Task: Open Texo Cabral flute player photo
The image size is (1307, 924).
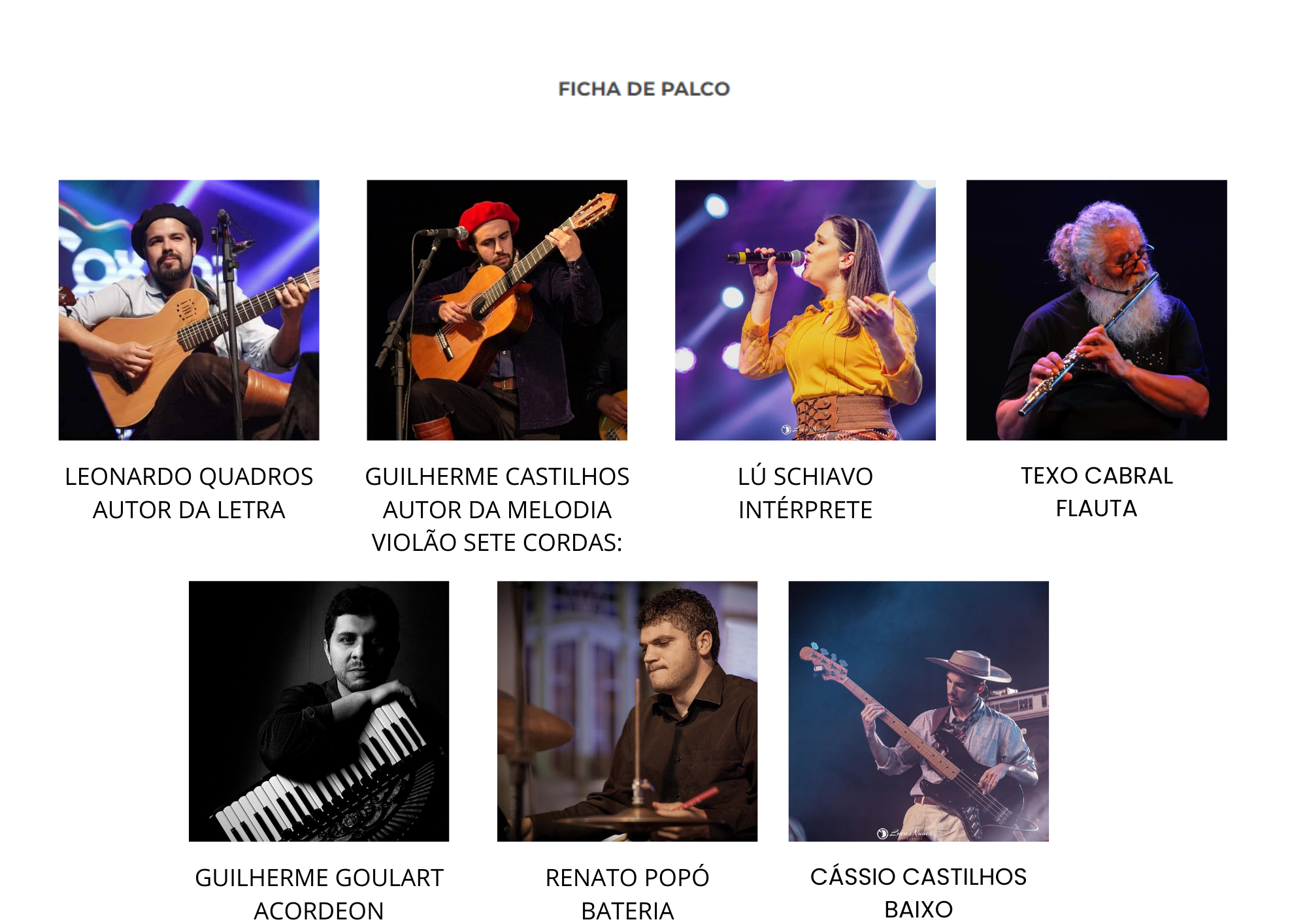Action: [x=1097, y=310]
